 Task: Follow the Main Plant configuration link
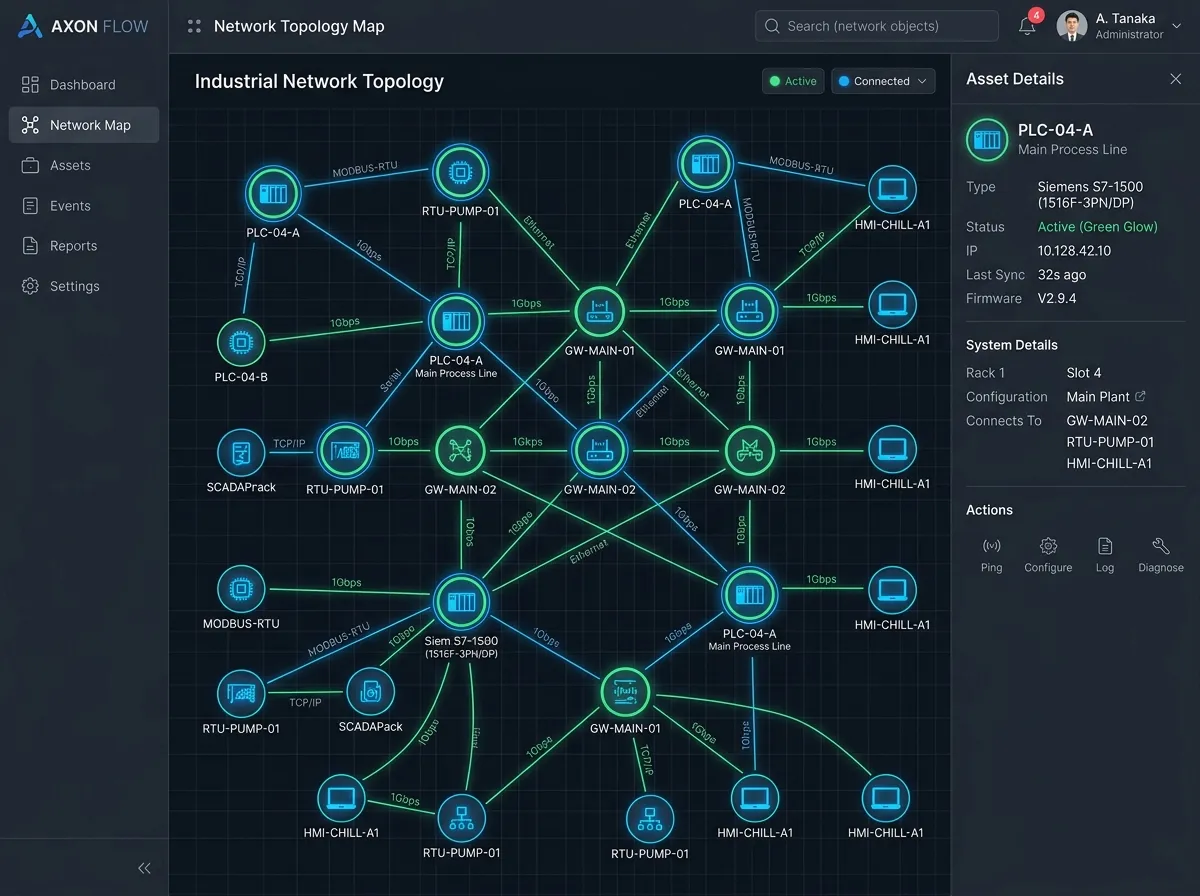1106,397
